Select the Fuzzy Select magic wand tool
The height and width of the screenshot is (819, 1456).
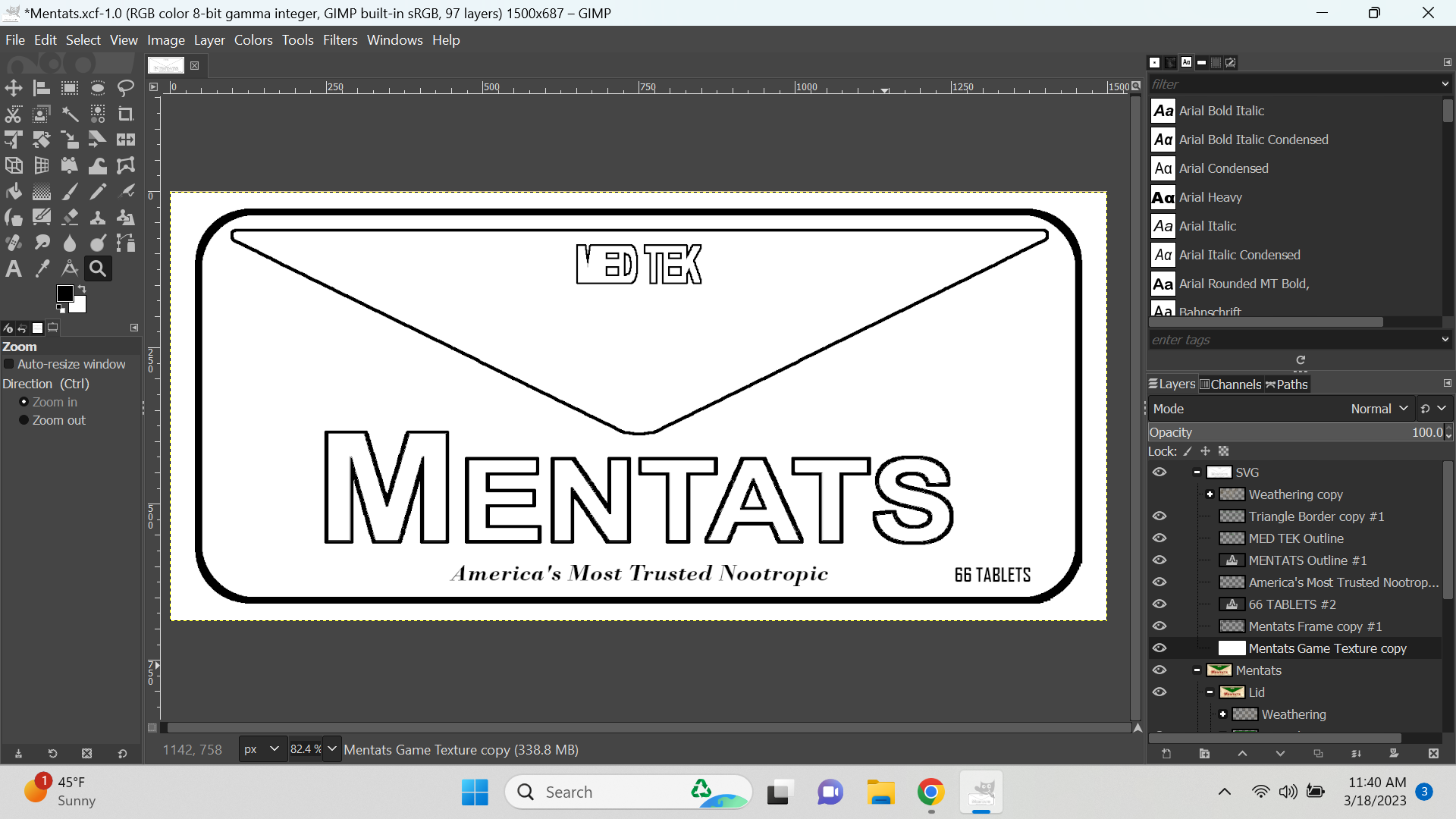pyautogui.click(x=70, y=114)
